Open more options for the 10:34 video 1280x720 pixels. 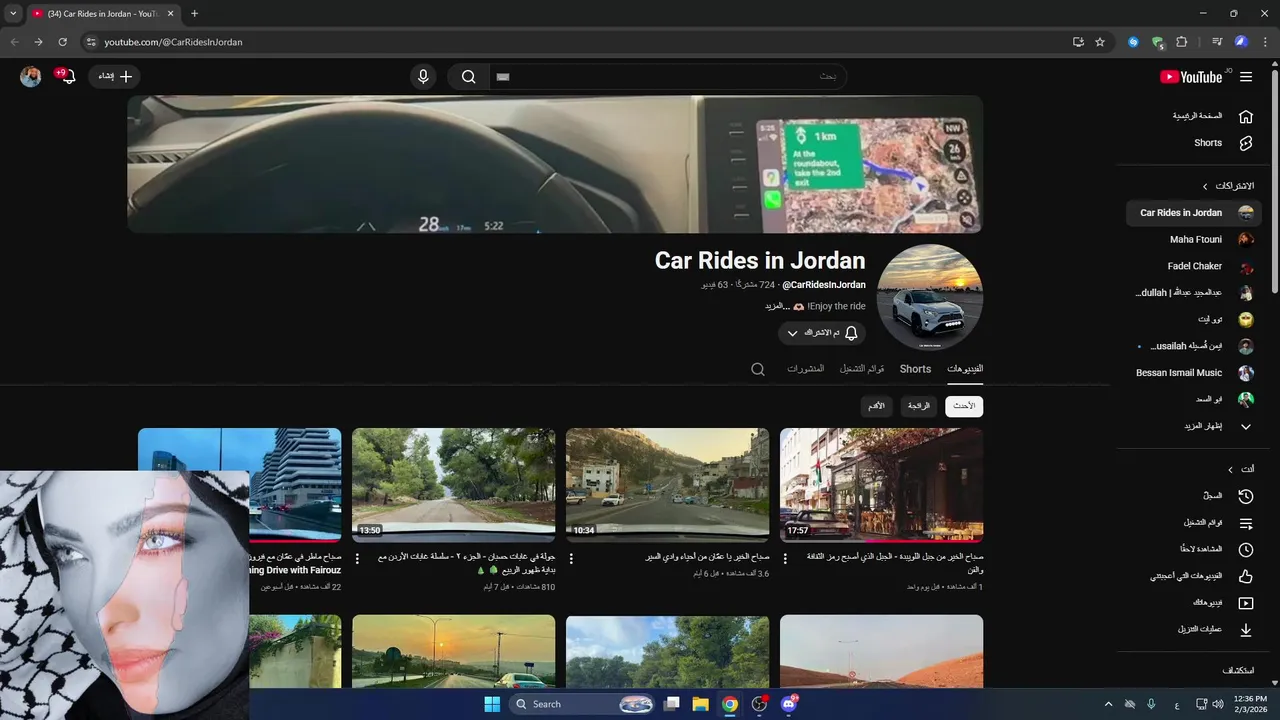point(571,558)
